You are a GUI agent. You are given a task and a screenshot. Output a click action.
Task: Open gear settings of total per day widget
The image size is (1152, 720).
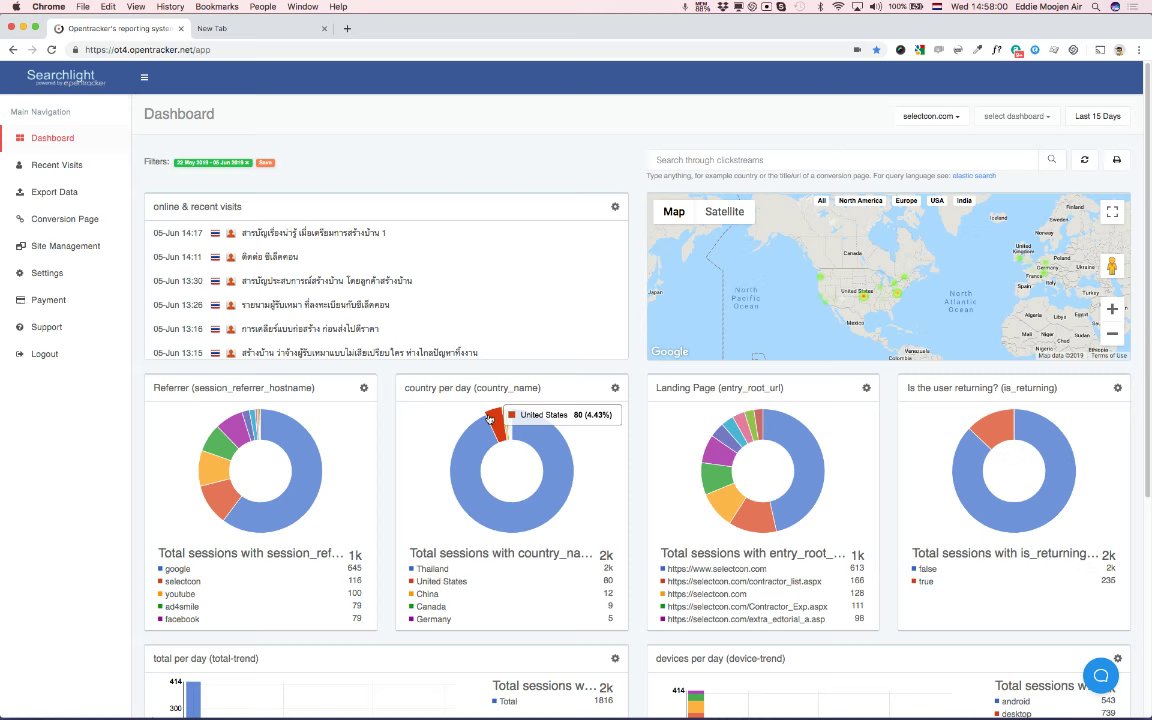(x=615, y=659)
